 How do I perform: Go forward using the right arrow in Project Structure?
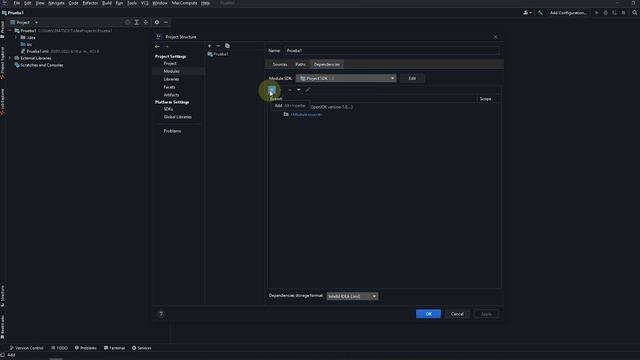pyautogui.click(x=166, y=47)
